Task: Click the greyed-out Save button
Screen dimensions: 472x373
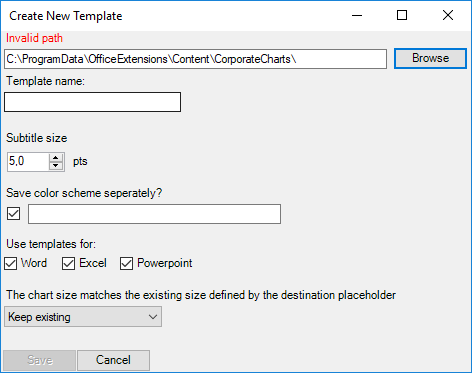Action: (40, 360)
